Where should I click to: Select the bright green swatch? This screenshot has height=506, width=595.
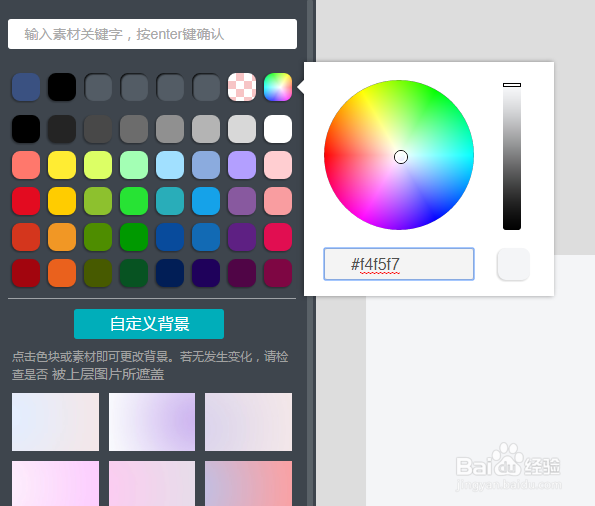[x=134, y=201]
